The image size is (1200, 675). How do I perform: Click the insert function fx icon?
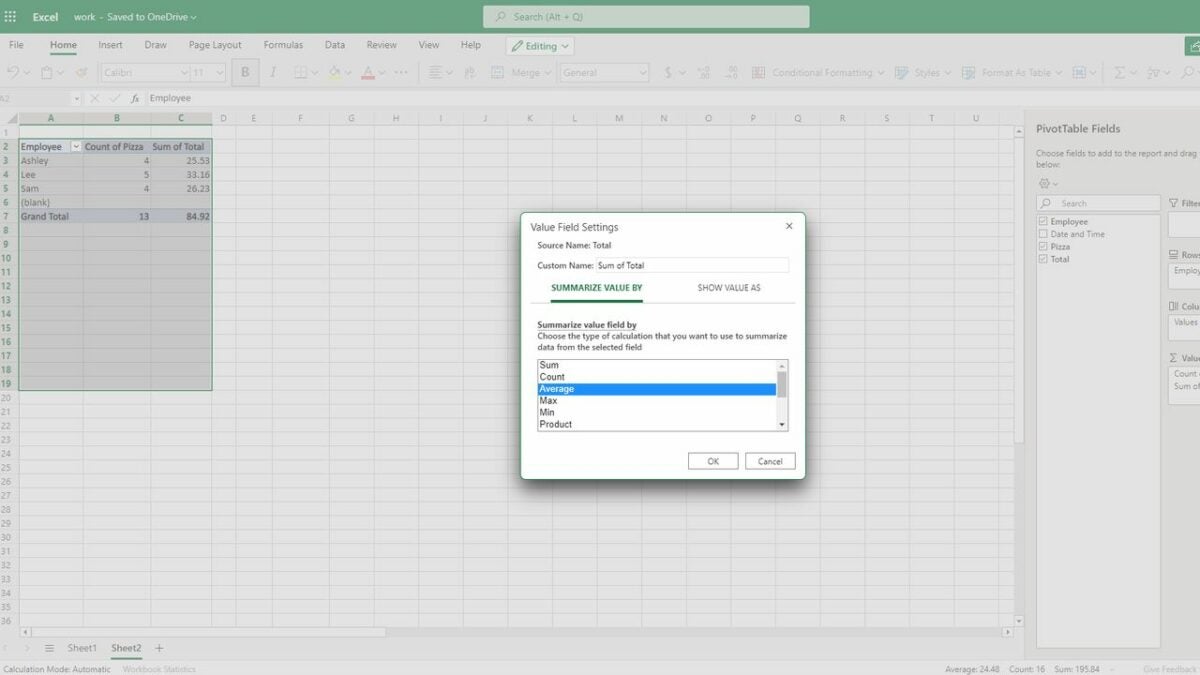[134, 99]
